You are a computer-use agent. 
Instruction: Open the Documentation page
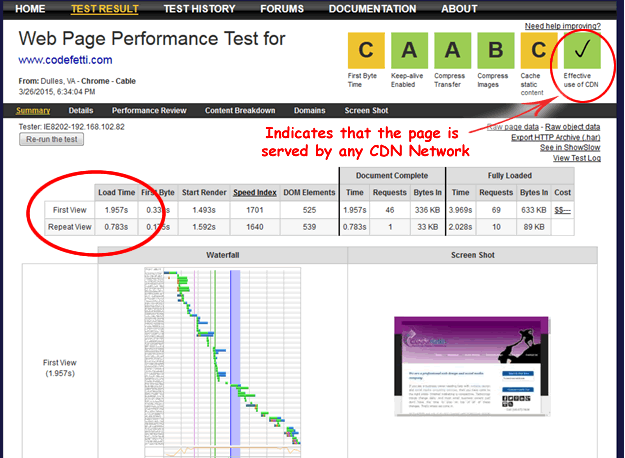(372, 9)
